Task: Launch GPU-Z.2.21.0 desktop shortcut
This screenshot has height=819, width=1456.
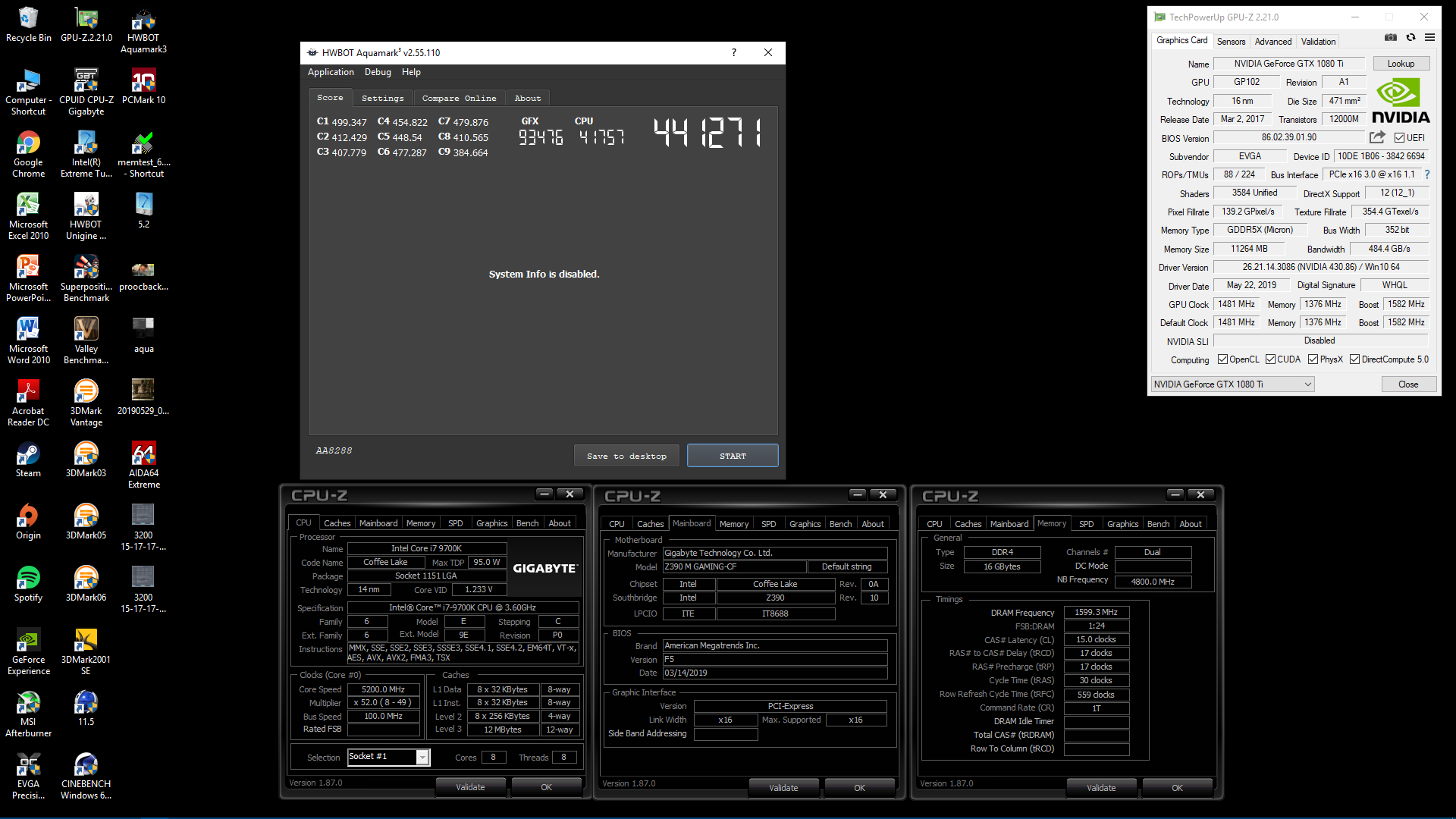Action: click(86, 25)
